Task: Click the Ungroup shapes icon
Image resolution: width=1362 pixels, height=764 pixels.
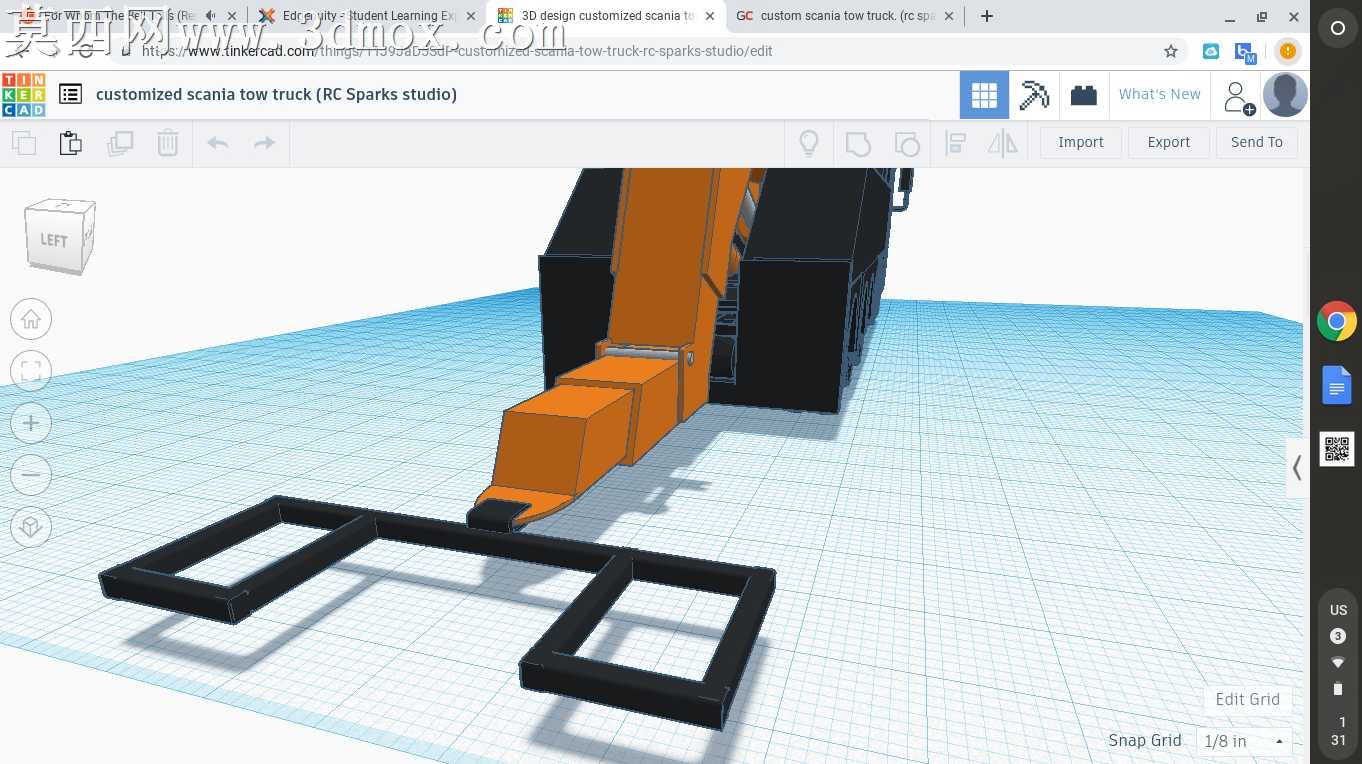Action: 906,143
